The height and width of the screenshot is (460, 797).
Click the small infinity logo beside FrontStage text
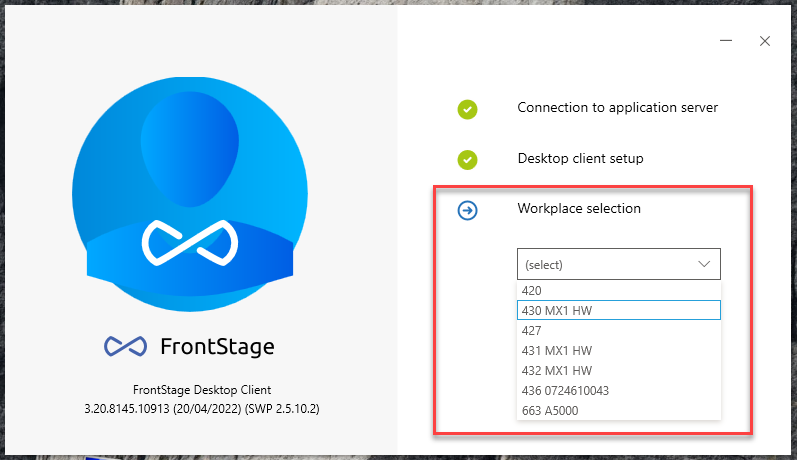(x=126, y=347)
